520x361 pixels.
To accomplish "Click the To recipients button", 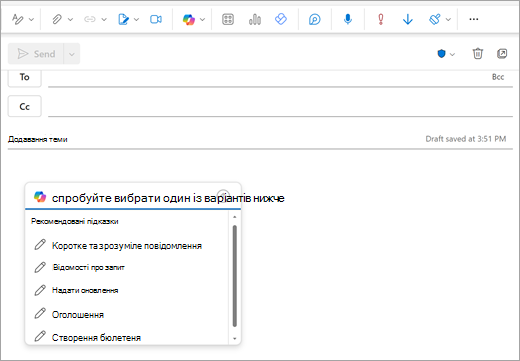I will click(x=25, y=77).
